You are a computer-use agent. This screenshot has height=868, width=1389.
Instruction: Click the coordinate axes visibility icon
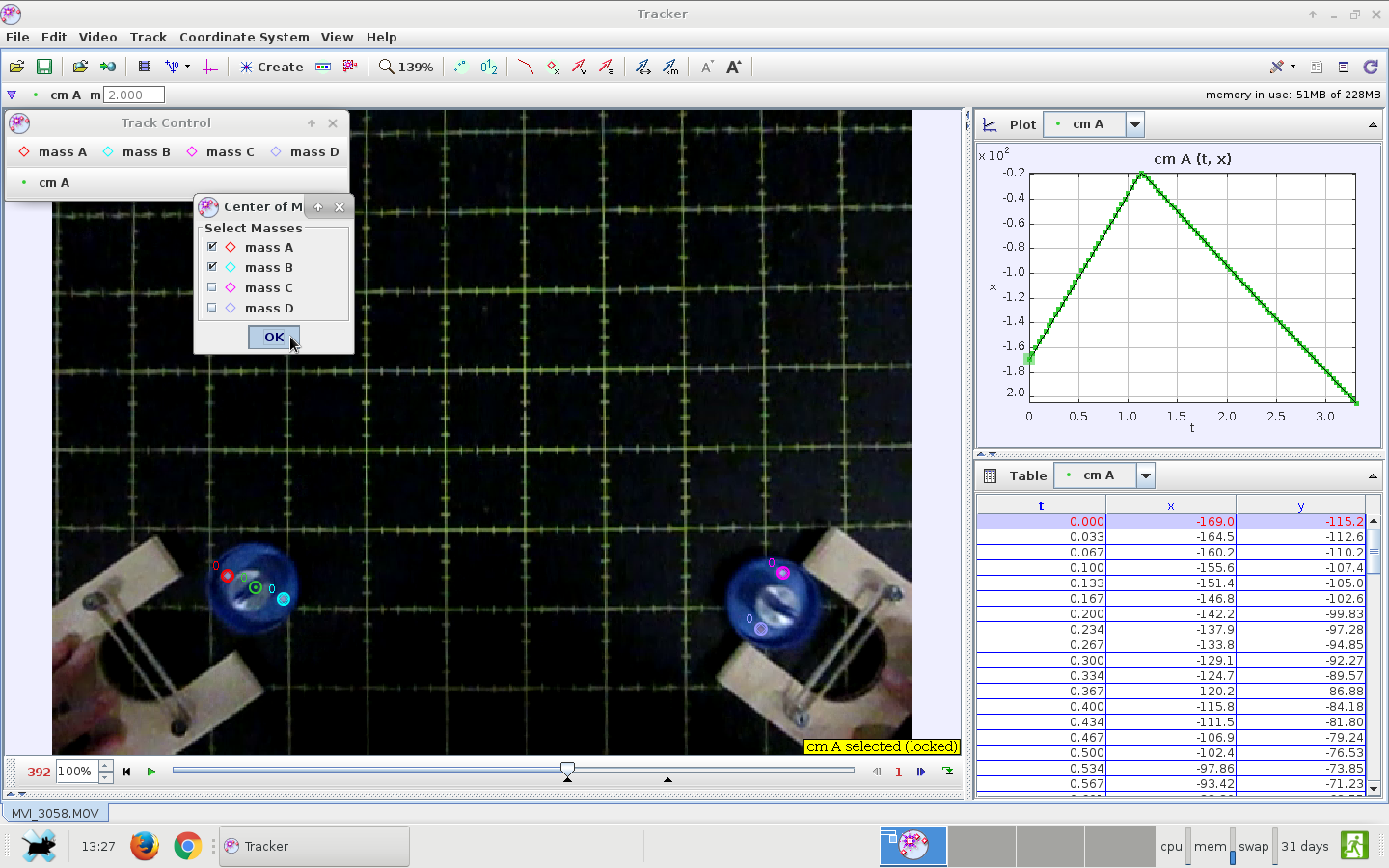tap(209, 67)
